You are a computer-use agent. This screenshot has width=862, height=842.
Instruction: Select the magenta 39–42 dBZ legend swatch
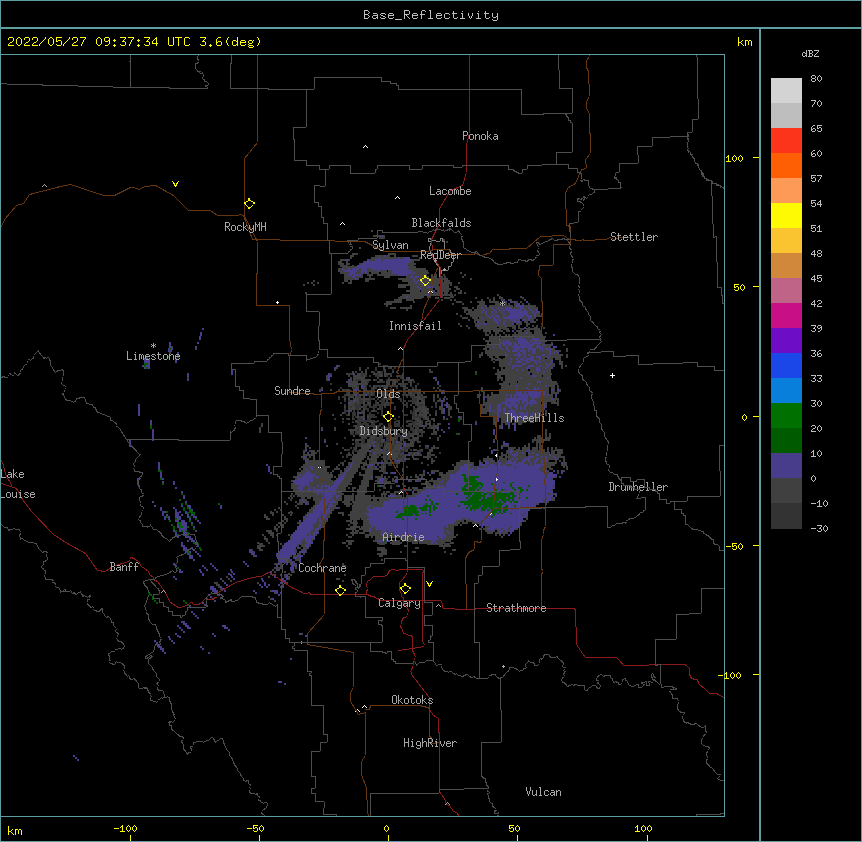click(786, 316)
